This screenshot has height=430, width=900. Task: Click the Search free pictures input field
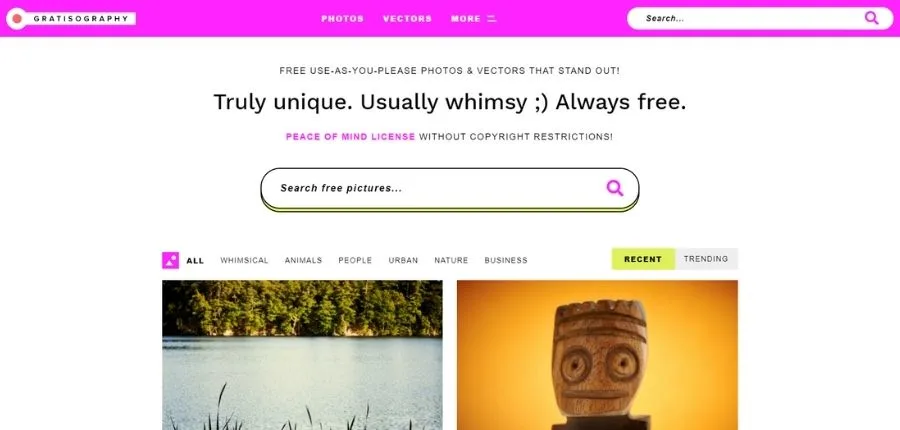click(x=449, y=188)
